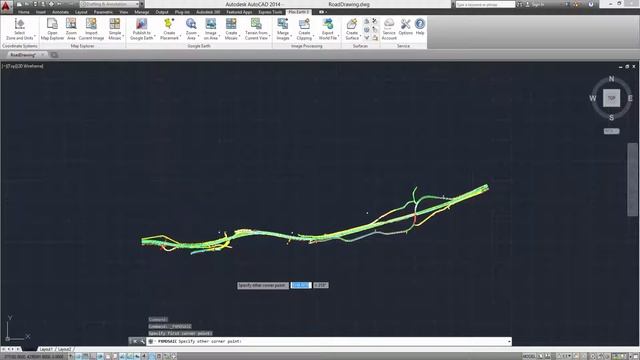Select the Merge Images tool

coord(283,29)
